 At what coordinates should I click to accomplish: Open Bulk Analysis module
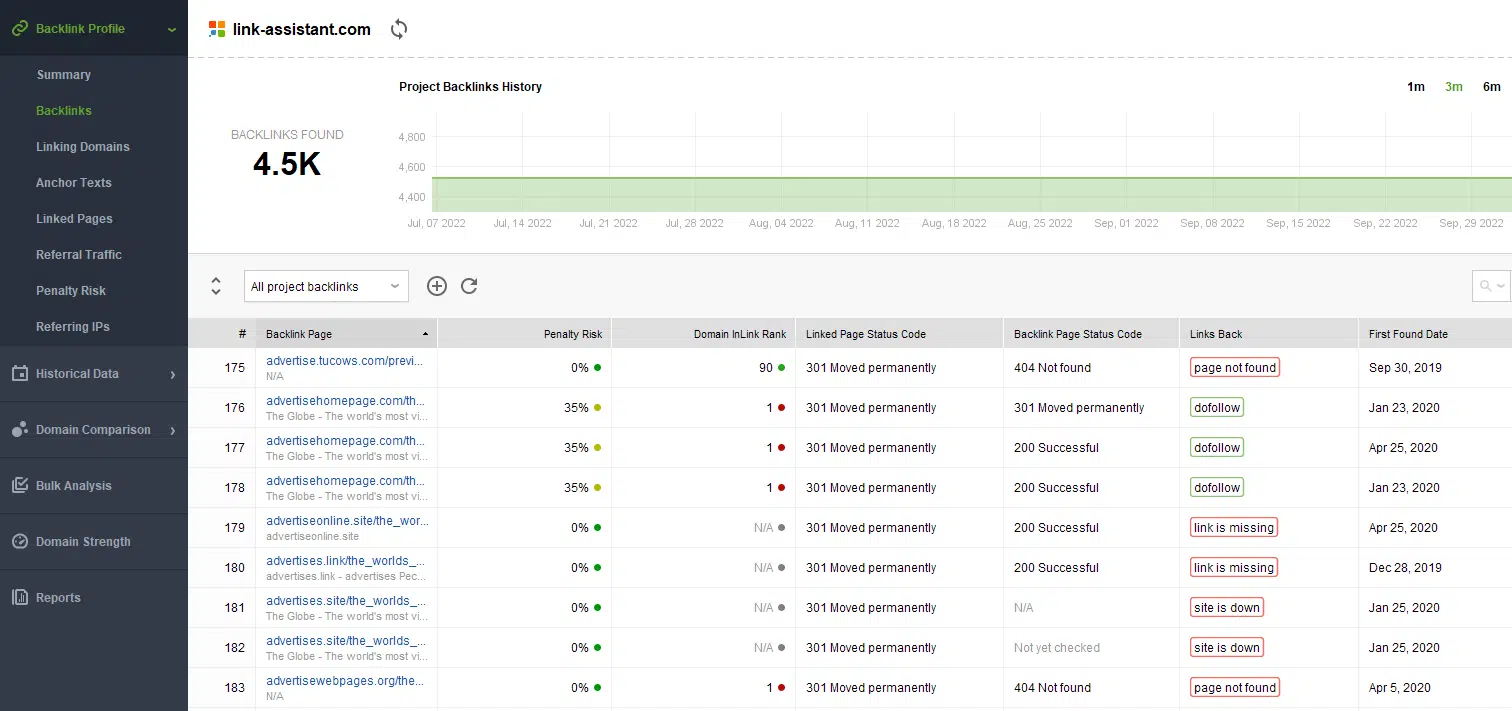coord(73,486)
